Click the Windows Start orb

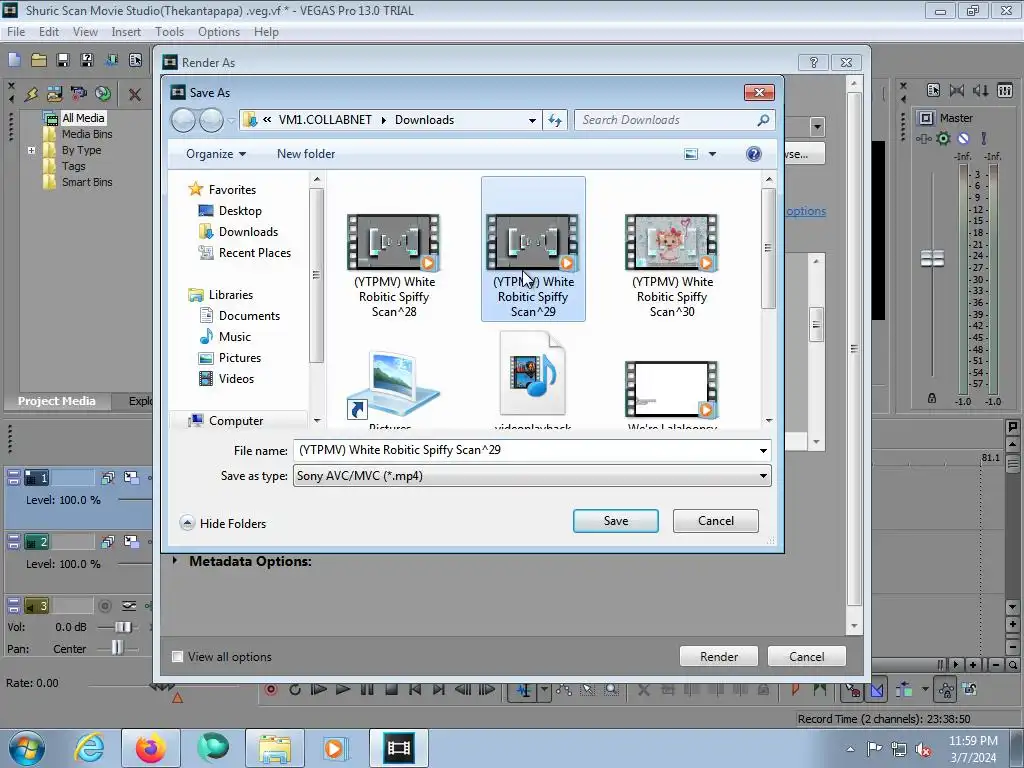coord(27,748)
